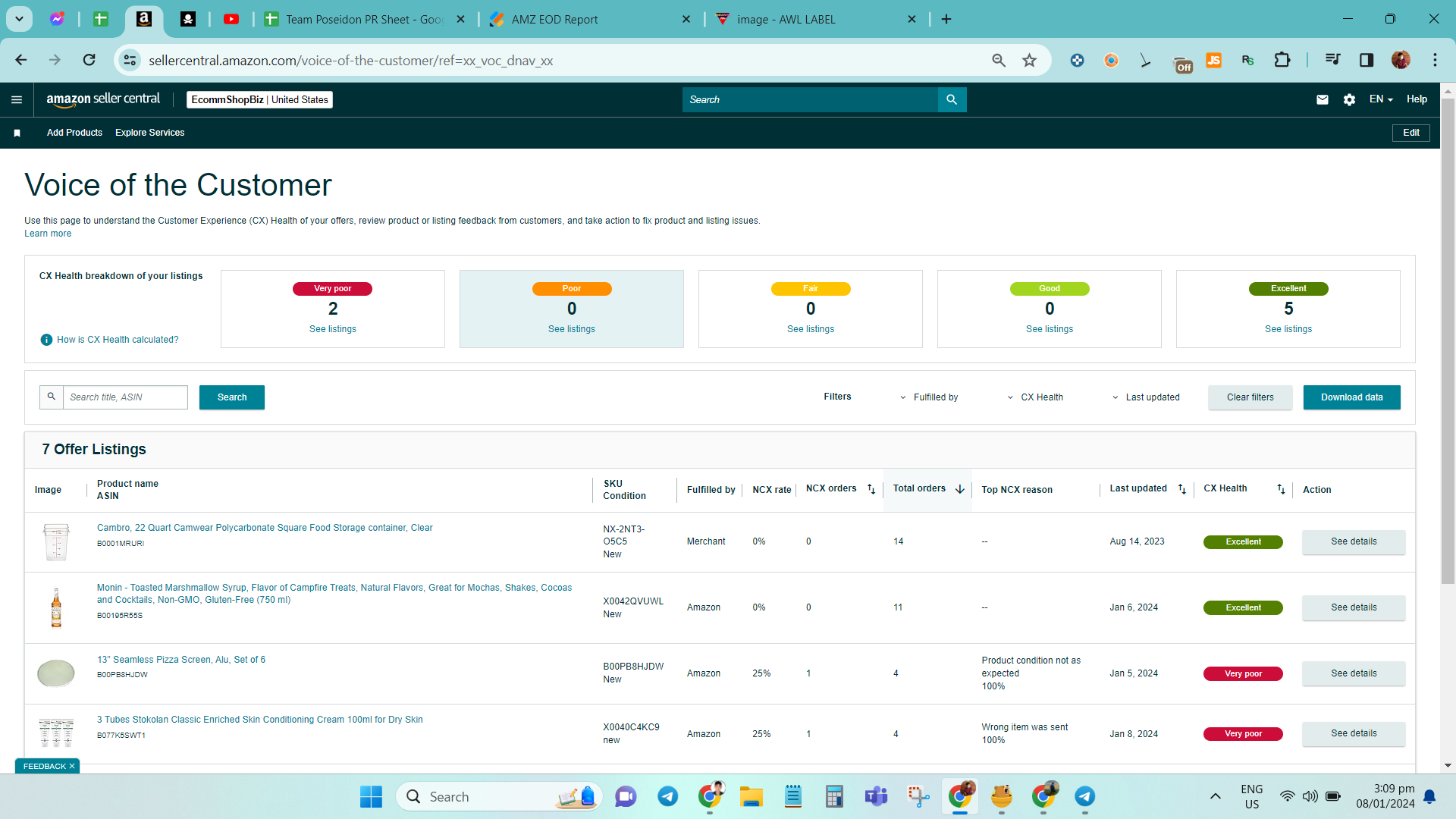The width and height of the screenshot is (1456, 819).
Task: Open the Total orders 11 link for Monin
Action: (x=898, y=607)
